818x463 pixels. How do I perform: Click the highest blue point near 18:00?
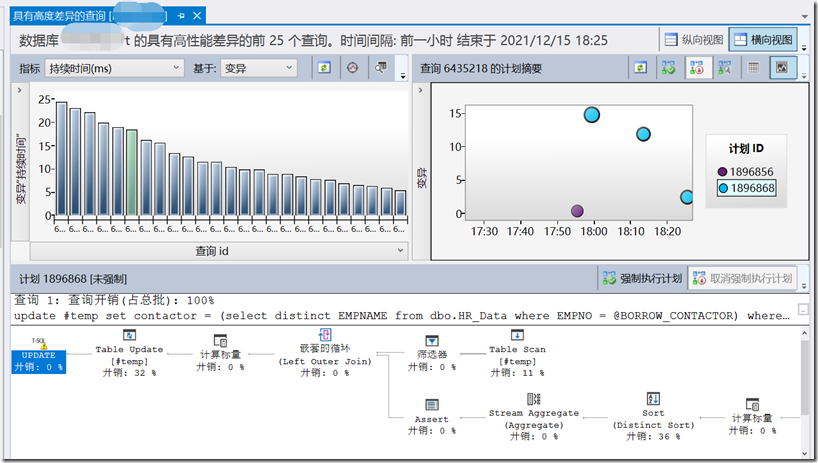pyautogui.click(x=592, y=115)
